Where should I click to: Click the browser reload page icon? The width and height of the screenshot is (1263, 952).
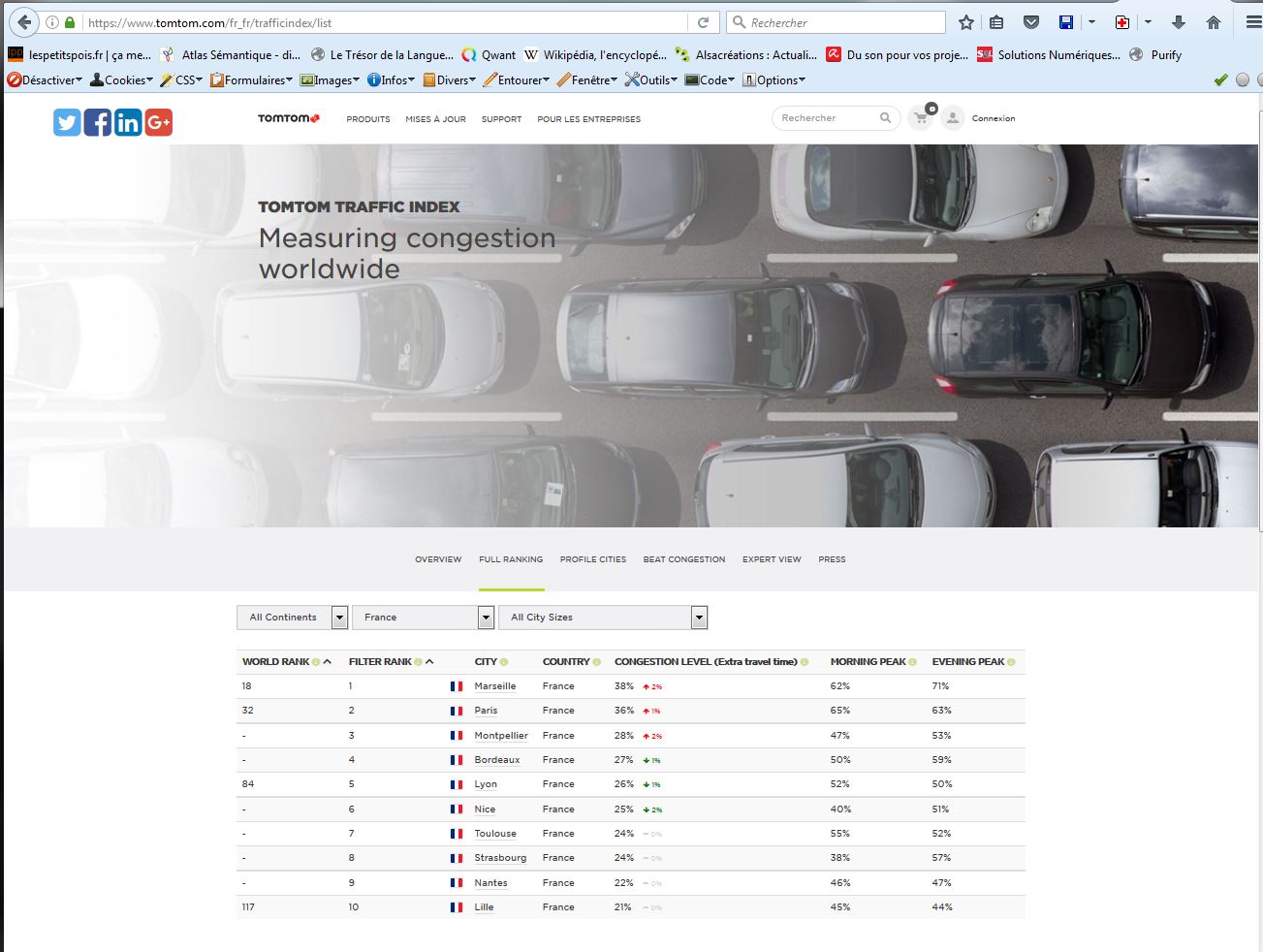[x=704, y=22]
